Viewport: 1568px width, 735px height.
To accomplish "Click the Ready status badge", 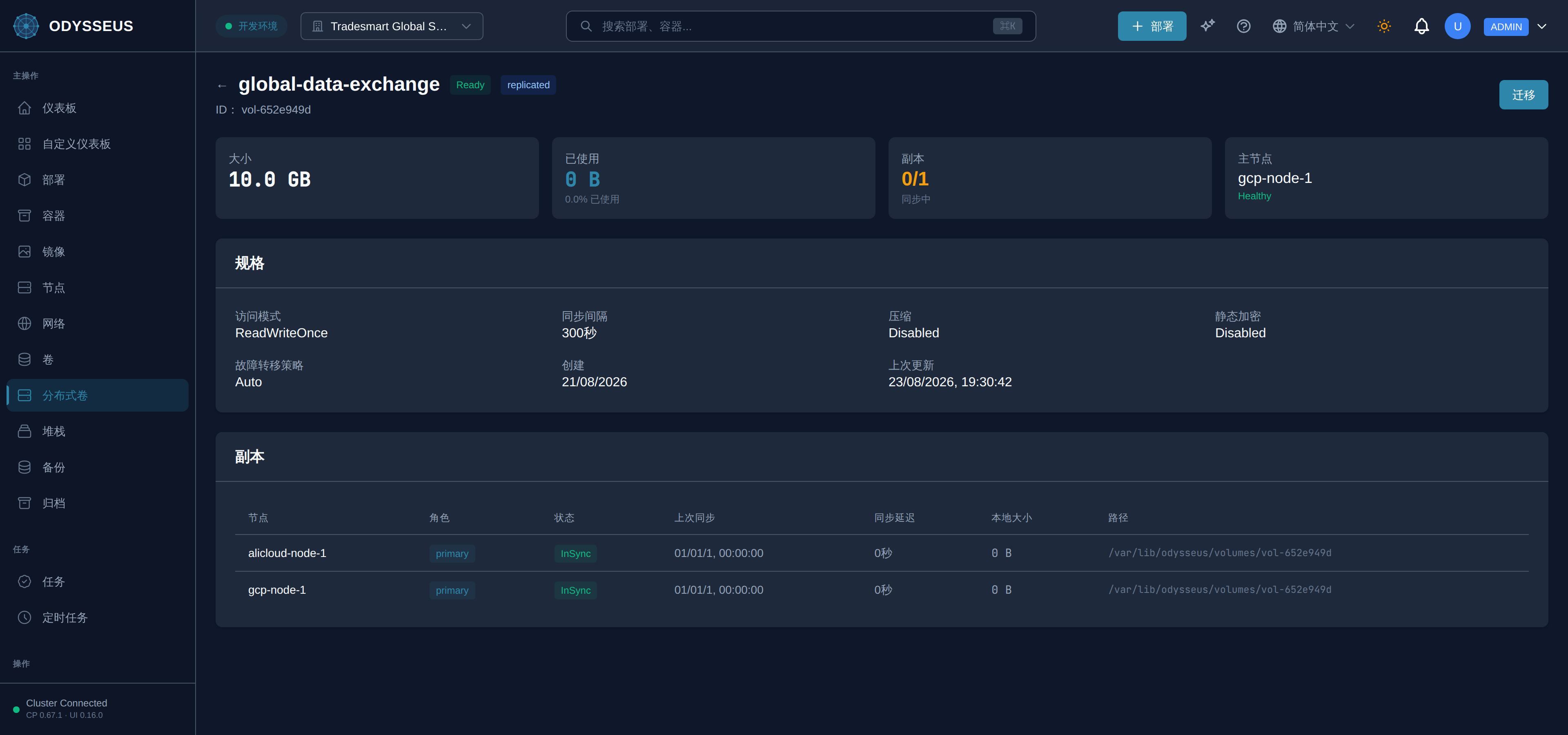I will point(470,85).
